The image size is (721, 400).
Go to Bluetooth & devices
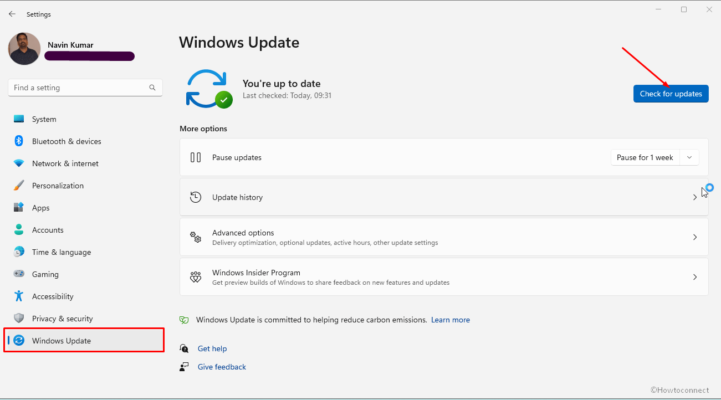click(x=67, y=141)
